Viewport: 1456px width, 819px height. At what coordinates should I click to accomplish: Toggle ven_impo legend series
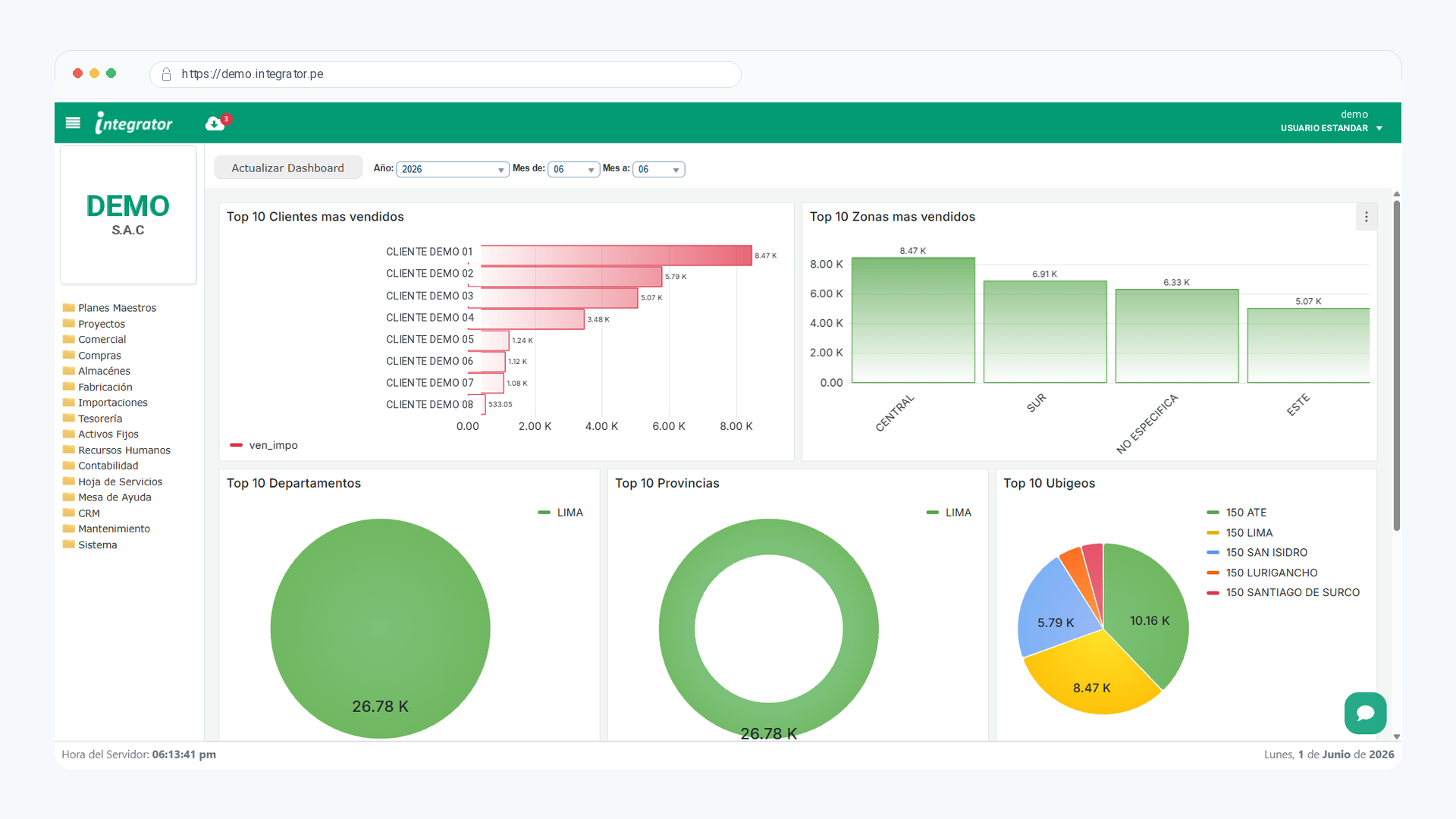click(264, 445)
